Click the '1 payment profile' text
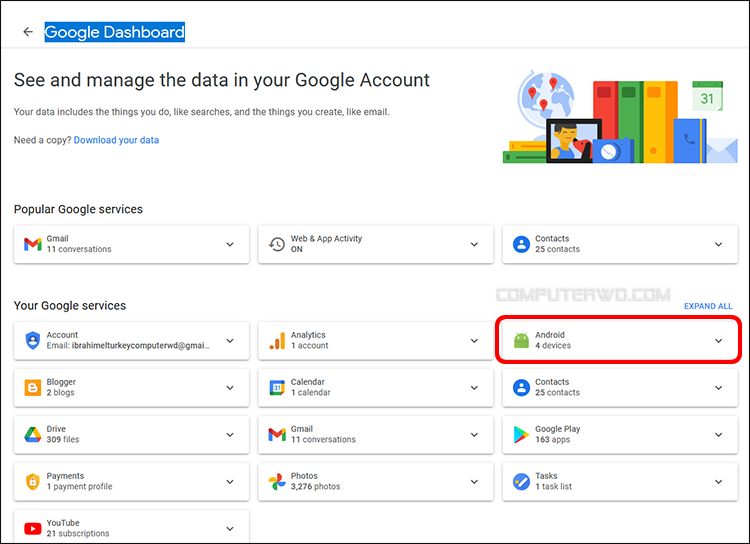This screenshot has height=544, width=750. click(79, 487)
